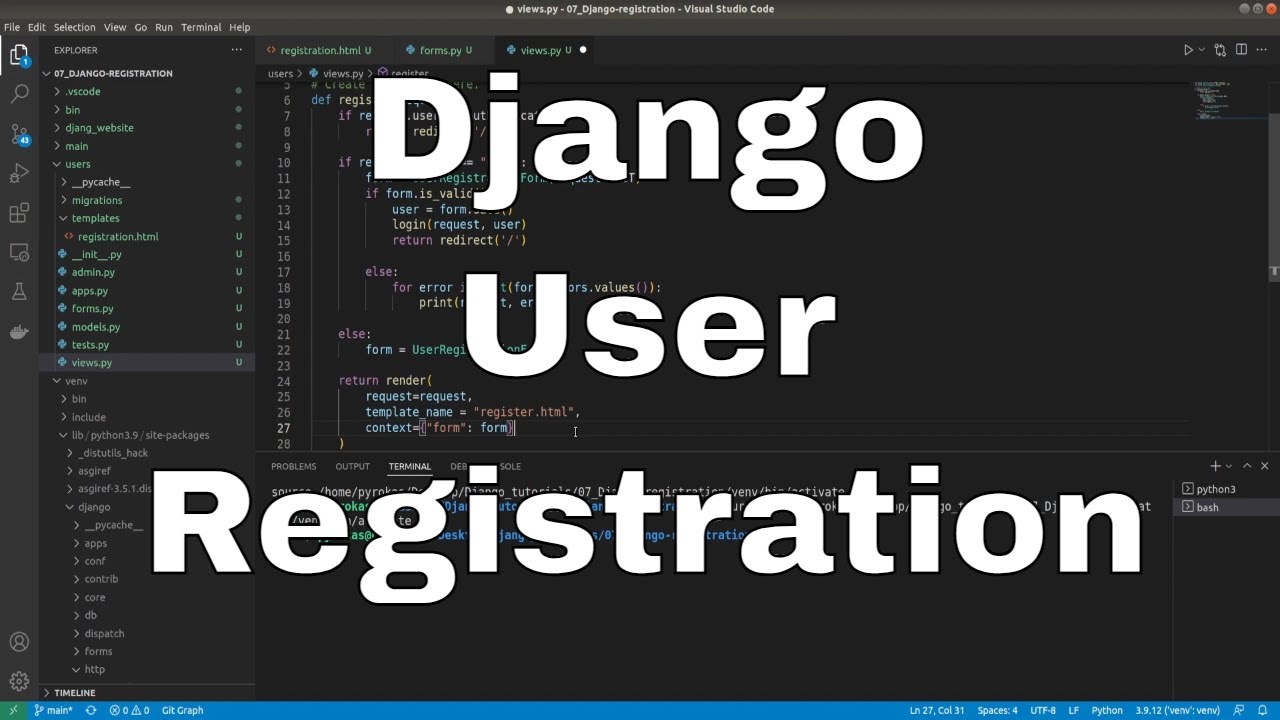
Task: Collapse the templates folder
Action: 147,218
